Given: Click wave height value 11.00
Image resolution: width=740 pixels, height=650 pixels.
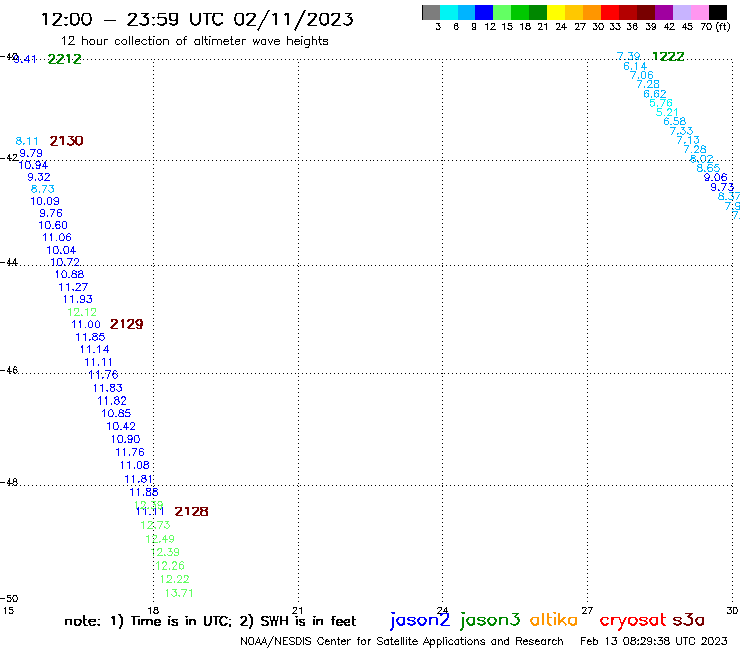Looking at the screenshot, I should coord(86,324).
